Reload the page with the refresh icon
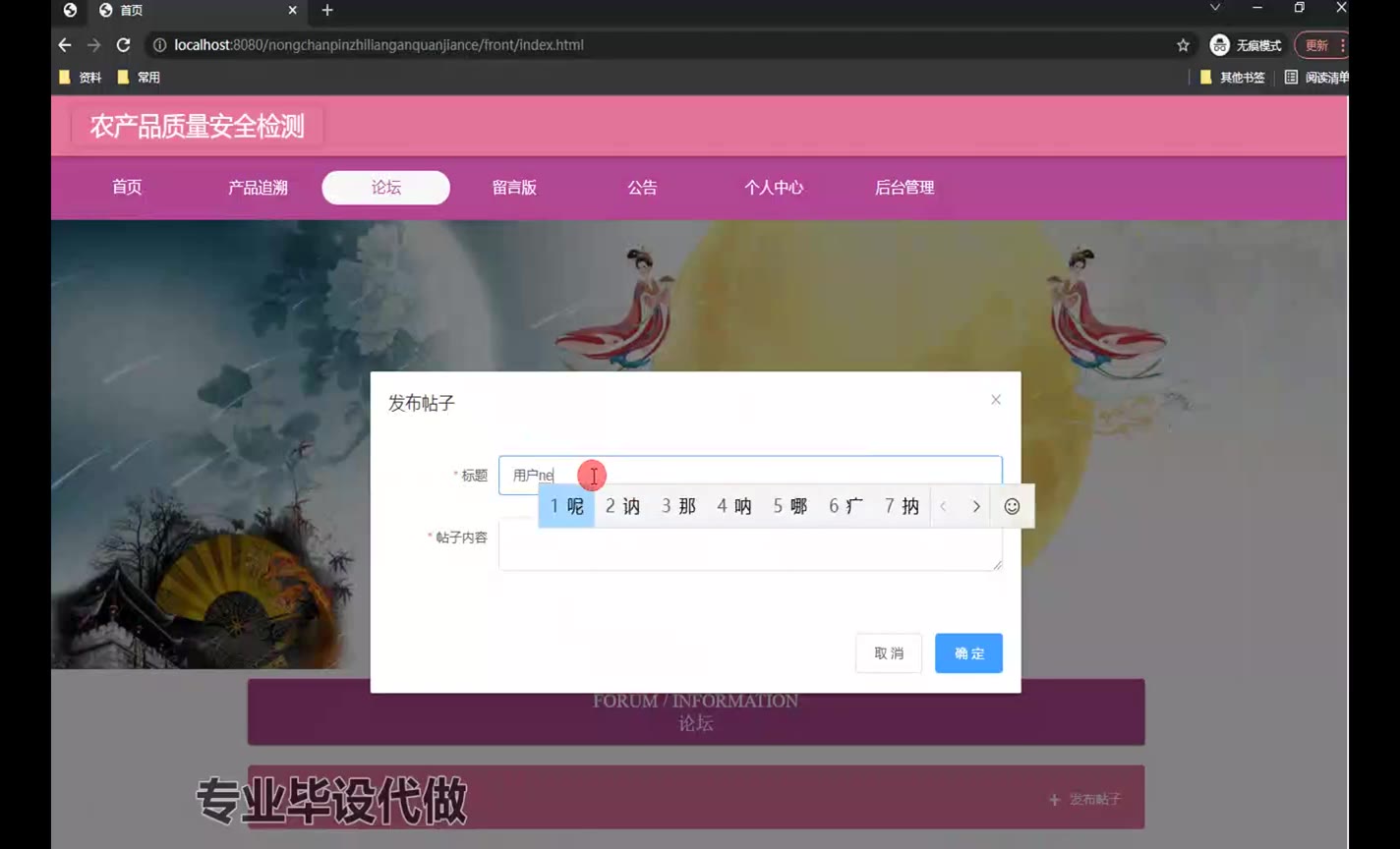The image size is (1400, 849). pos(124,45)
